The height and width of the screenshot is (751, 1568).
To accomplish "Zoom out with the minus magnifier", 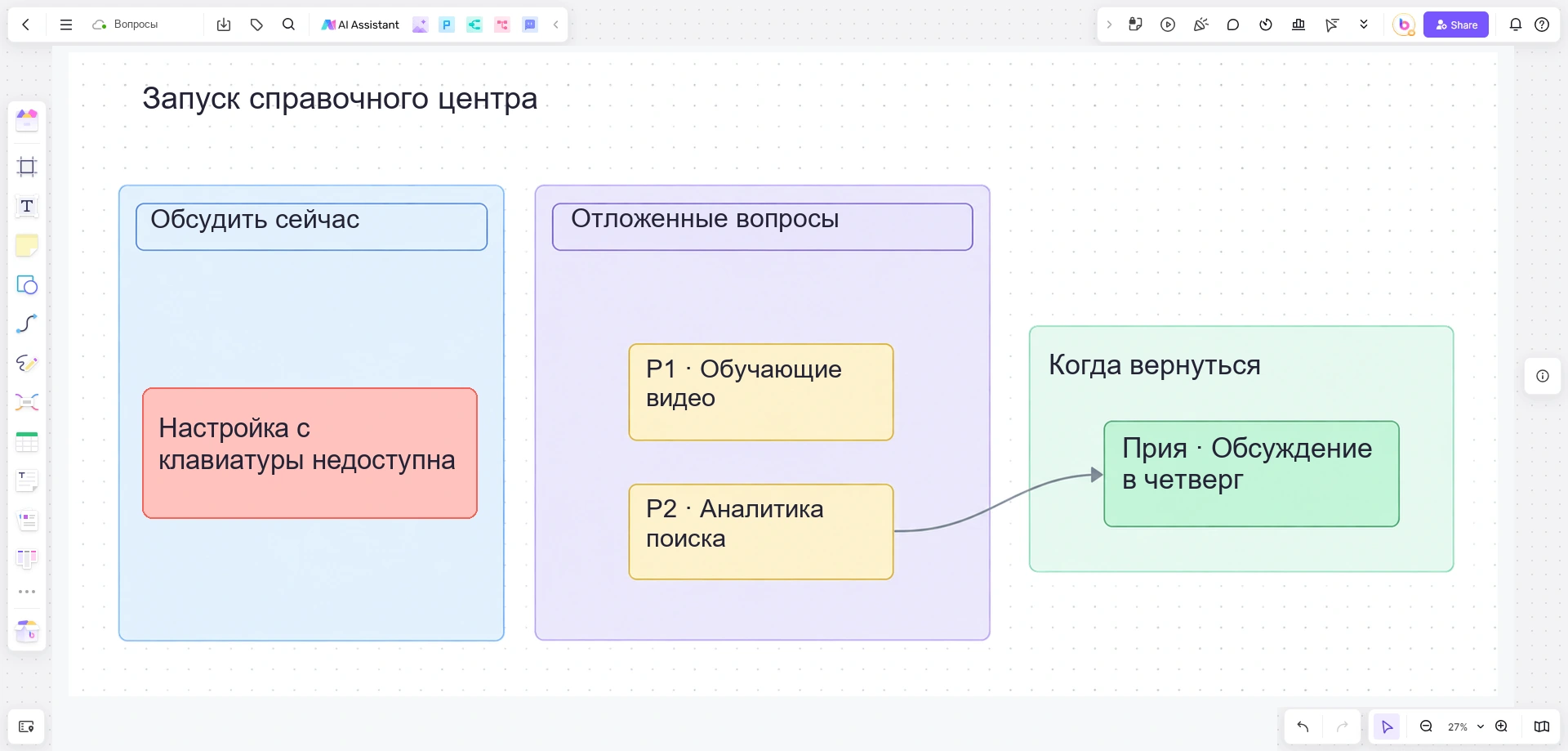I will pos(1426,726).
